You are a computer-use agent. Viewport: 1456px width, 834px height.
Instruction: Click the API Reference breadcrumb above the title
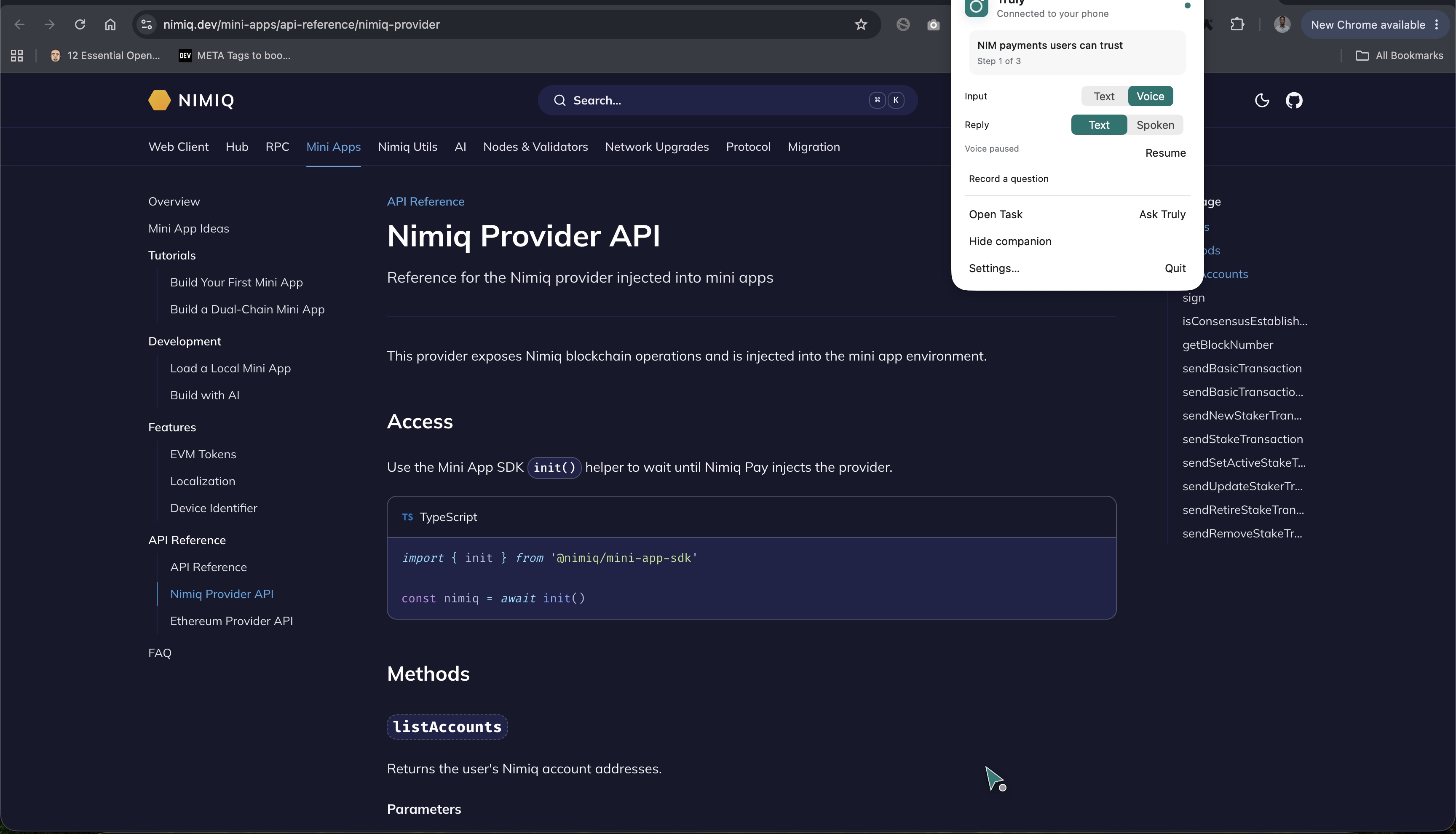coord(426,202)
